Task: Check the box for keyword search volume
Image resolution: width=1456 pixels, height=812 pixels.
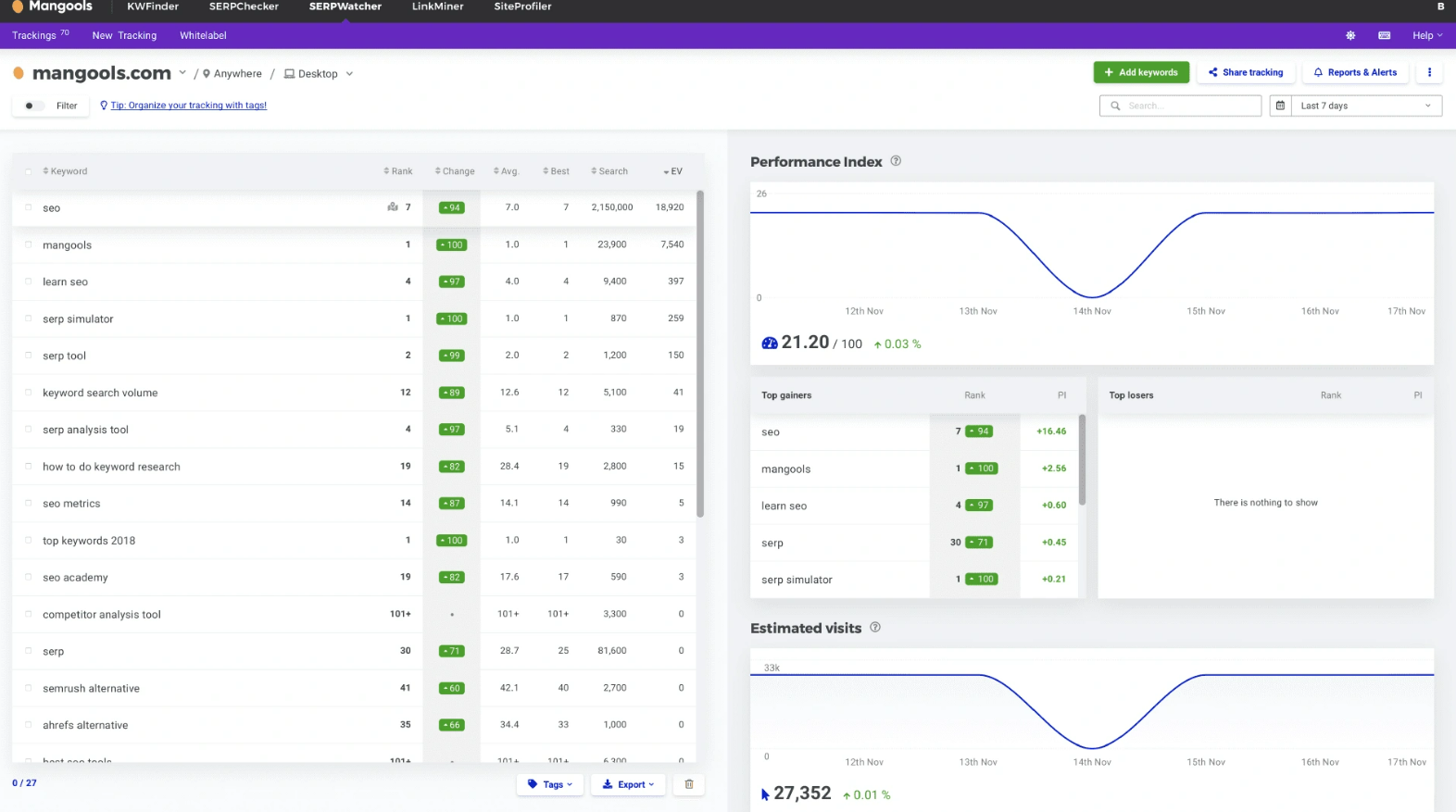Action: [x=29, y=393]
